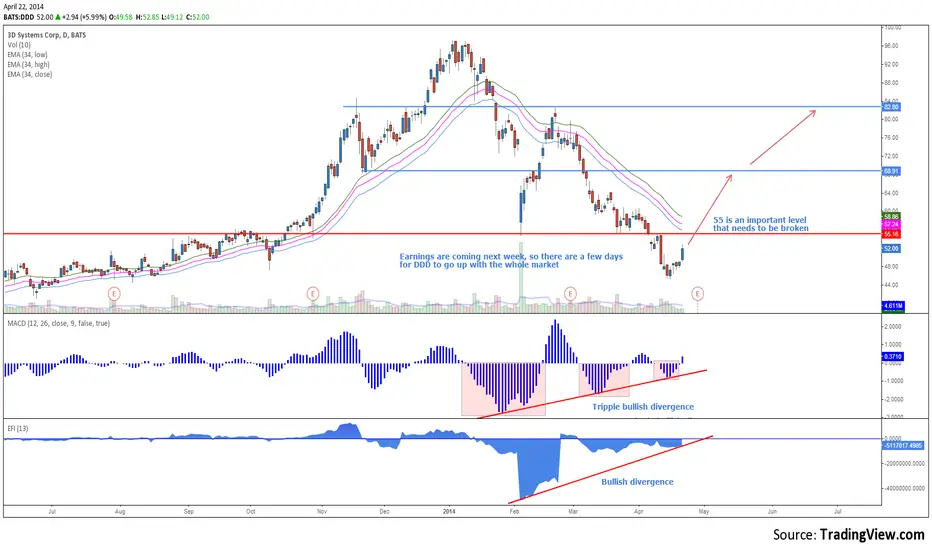Image resolution: width=932 pixels, height=550 pixels.
Task: Select the MACD (12, 26, close, 9) legend
Action: pyautogui.click(x=58, y=323)
